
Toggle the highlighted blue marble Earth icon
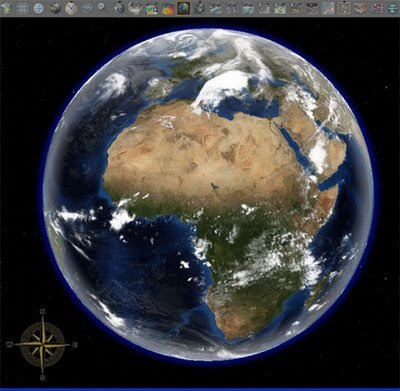point(183,8)
